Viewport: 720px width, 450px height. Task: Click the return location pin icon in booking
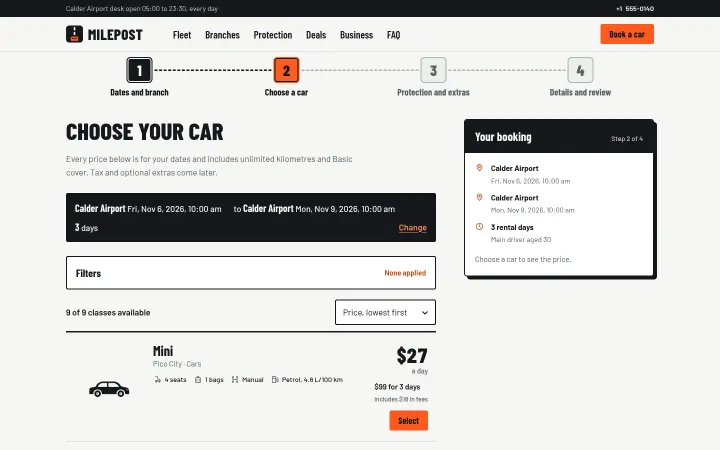[479, 197]
